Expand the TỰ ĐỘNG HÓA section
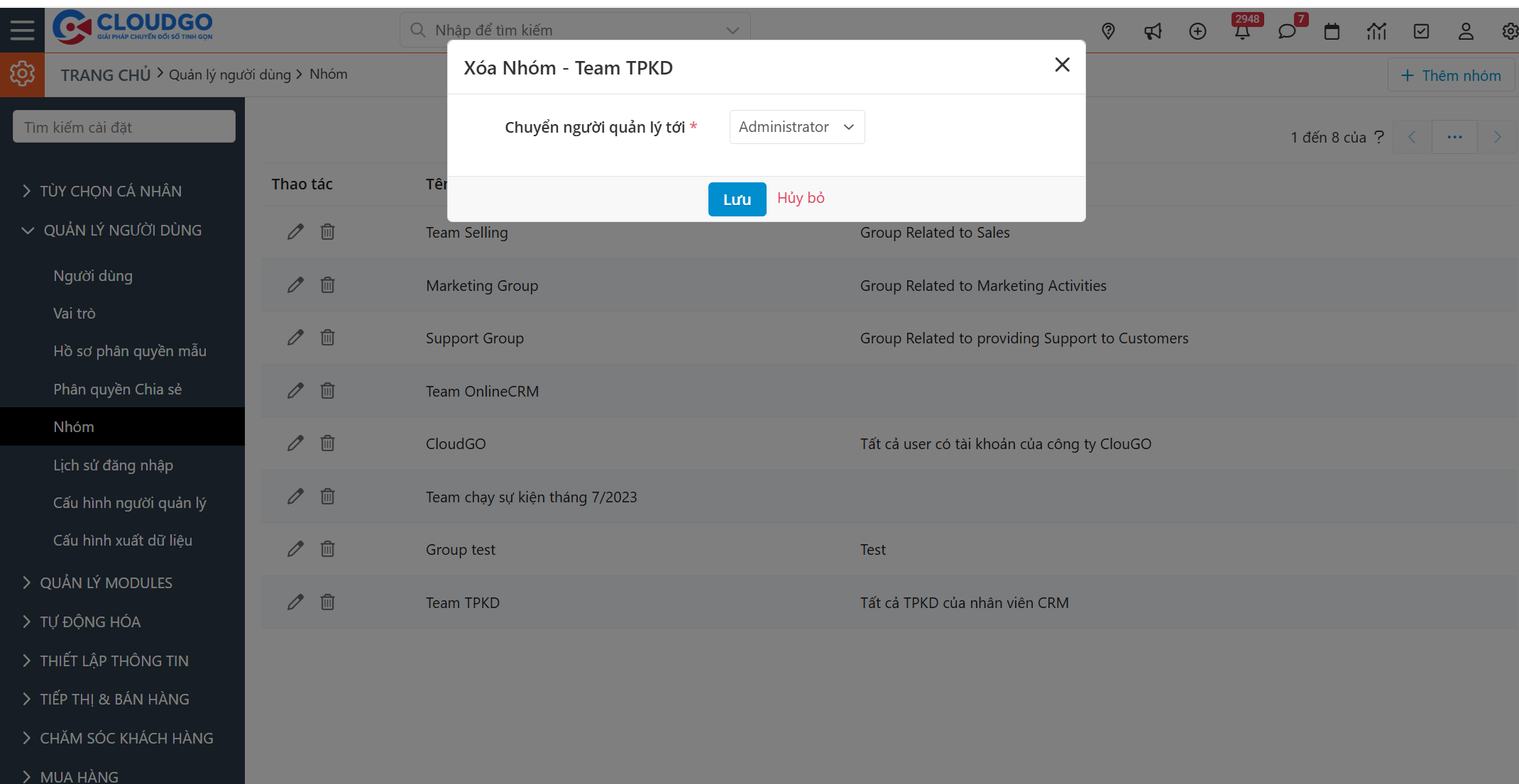Viewport: 1519px width, 784px height. pyautogui.click(x=89, y=622)
